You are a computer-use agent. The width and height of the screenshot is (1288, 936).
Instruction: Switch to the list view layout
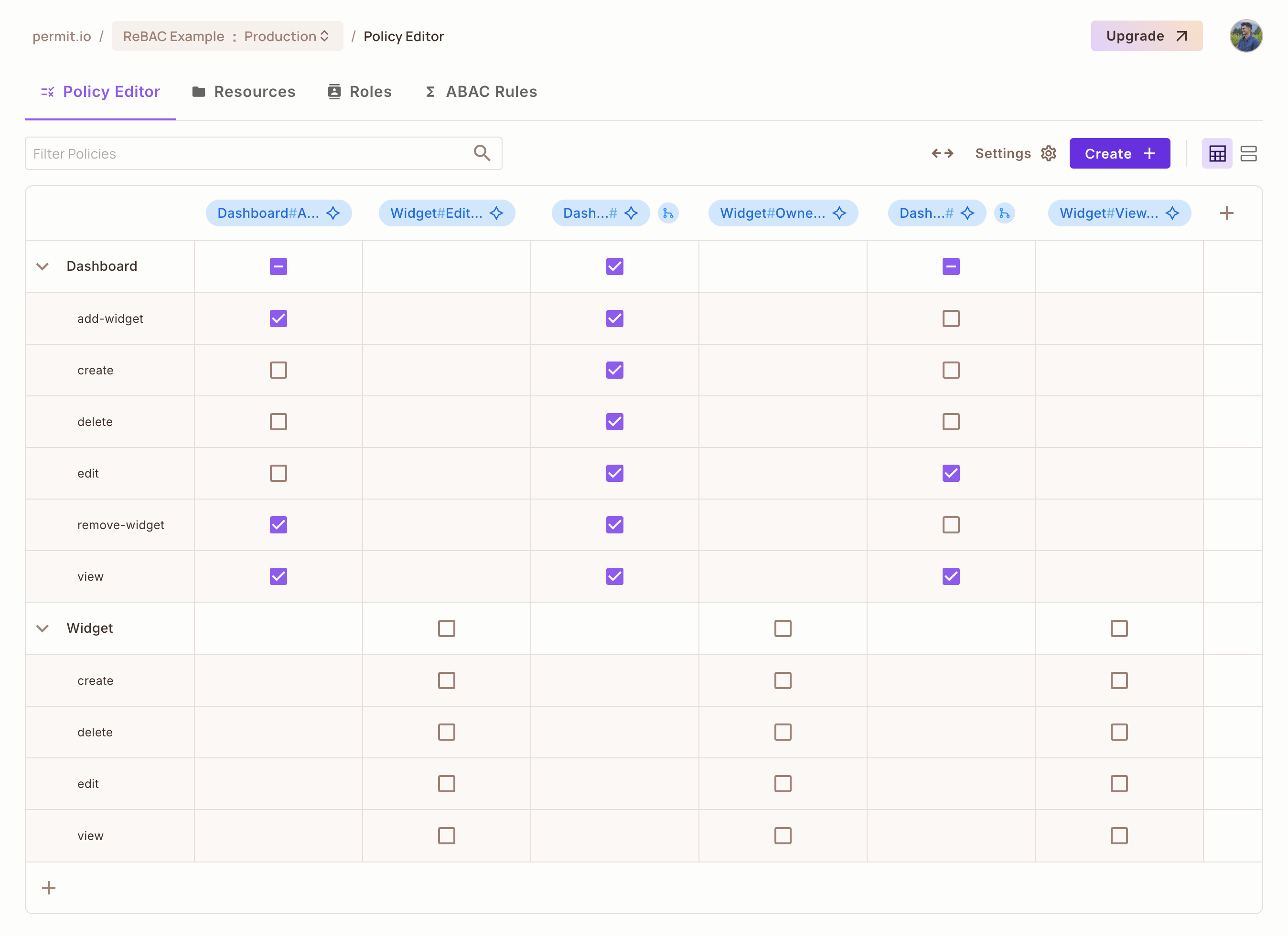tap(1249, 153)
